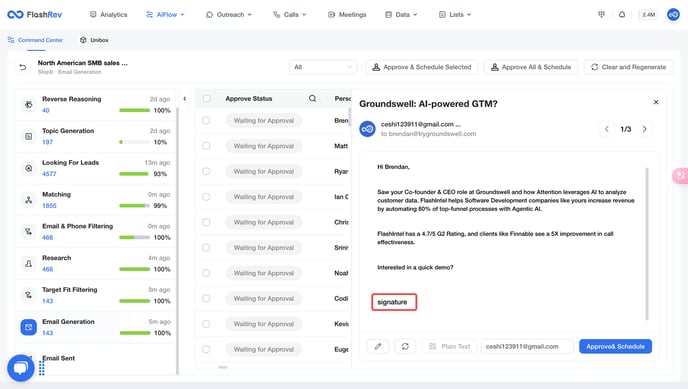Viewport: 688px width, 389px height.
Task: Search in the Approve Status column
Action: pyautogui.click(x=312, y=99)
